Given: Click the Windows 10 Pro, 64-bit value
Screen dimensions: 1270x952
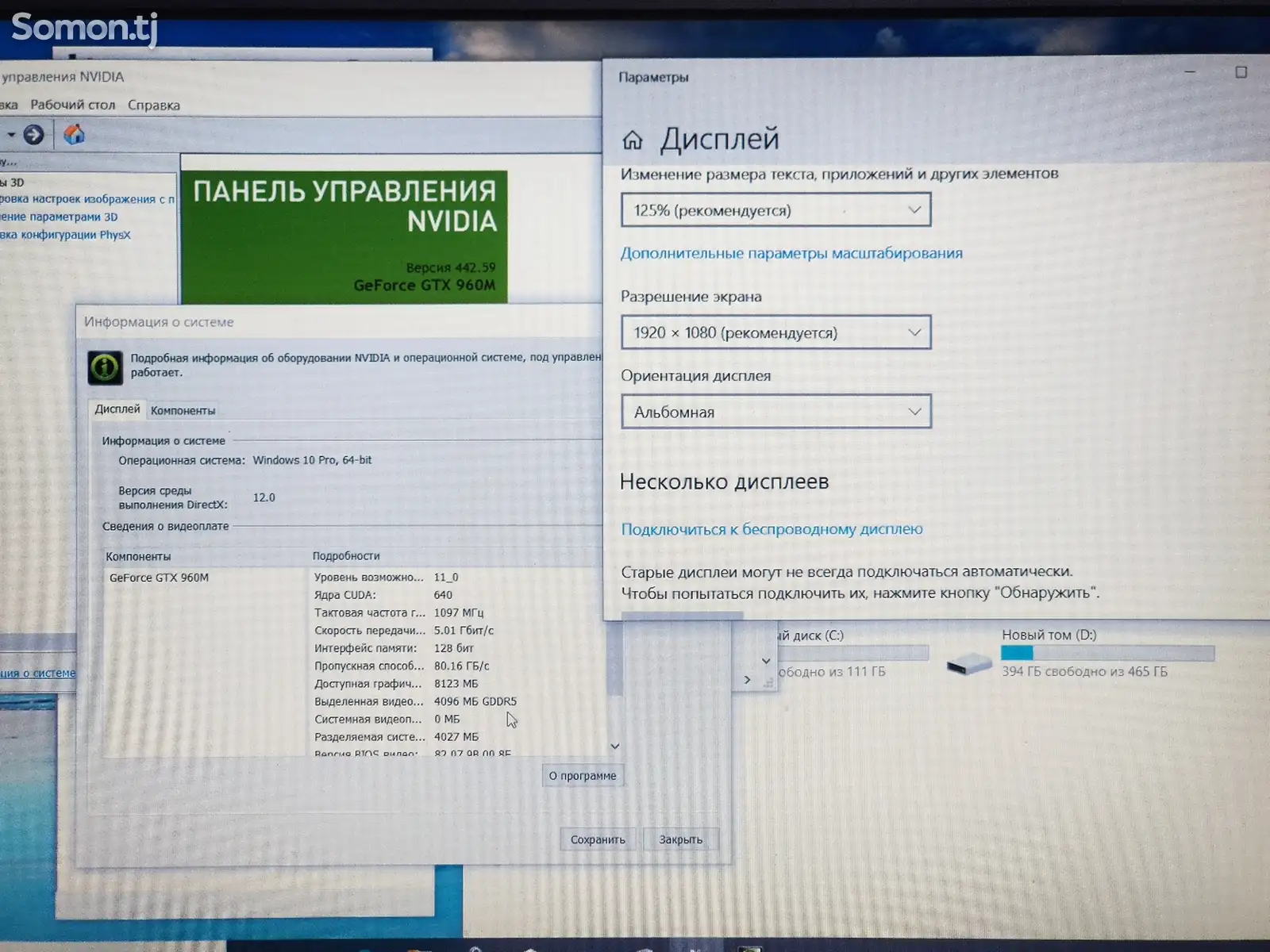Looking at the screenshot, I should [312, 460].
